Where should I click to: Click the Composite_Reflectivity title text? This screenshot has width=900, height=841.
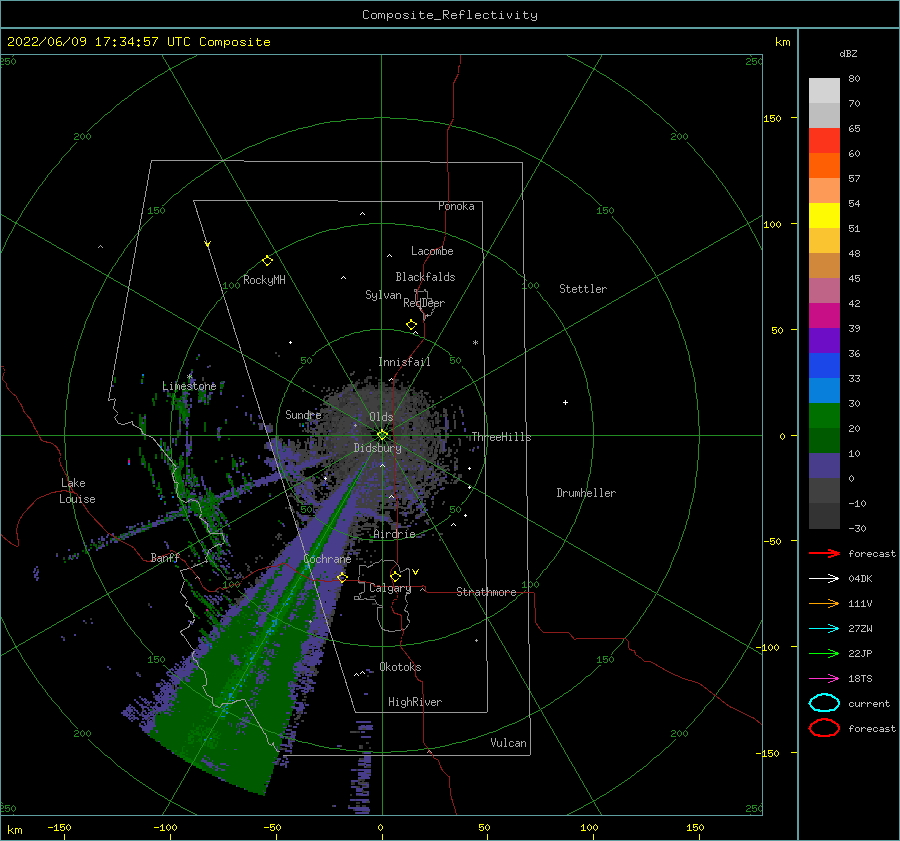(450, 15)
